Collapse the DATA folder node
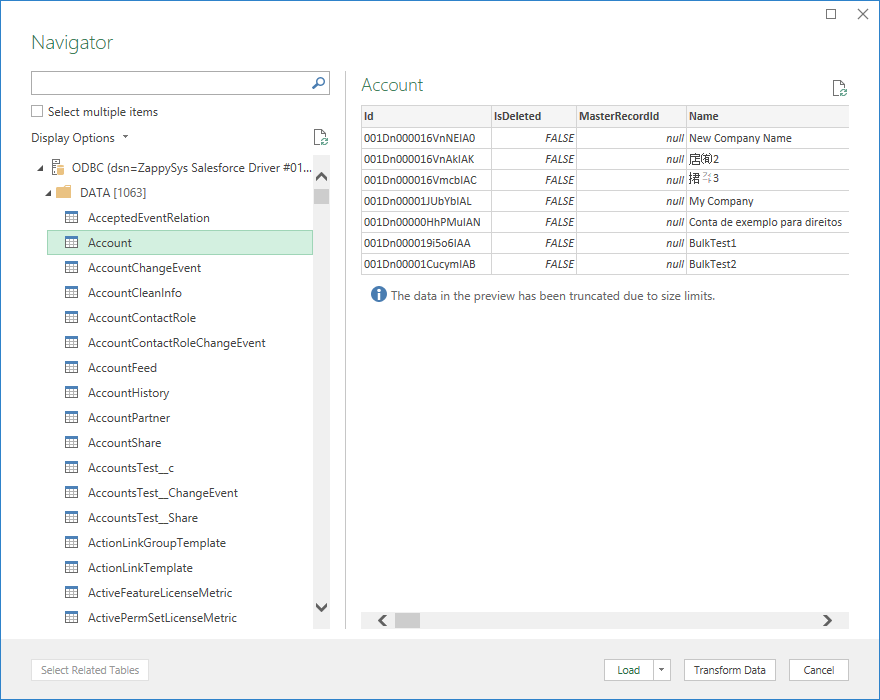This screenshot has width=880, height=700. point(47,192)
